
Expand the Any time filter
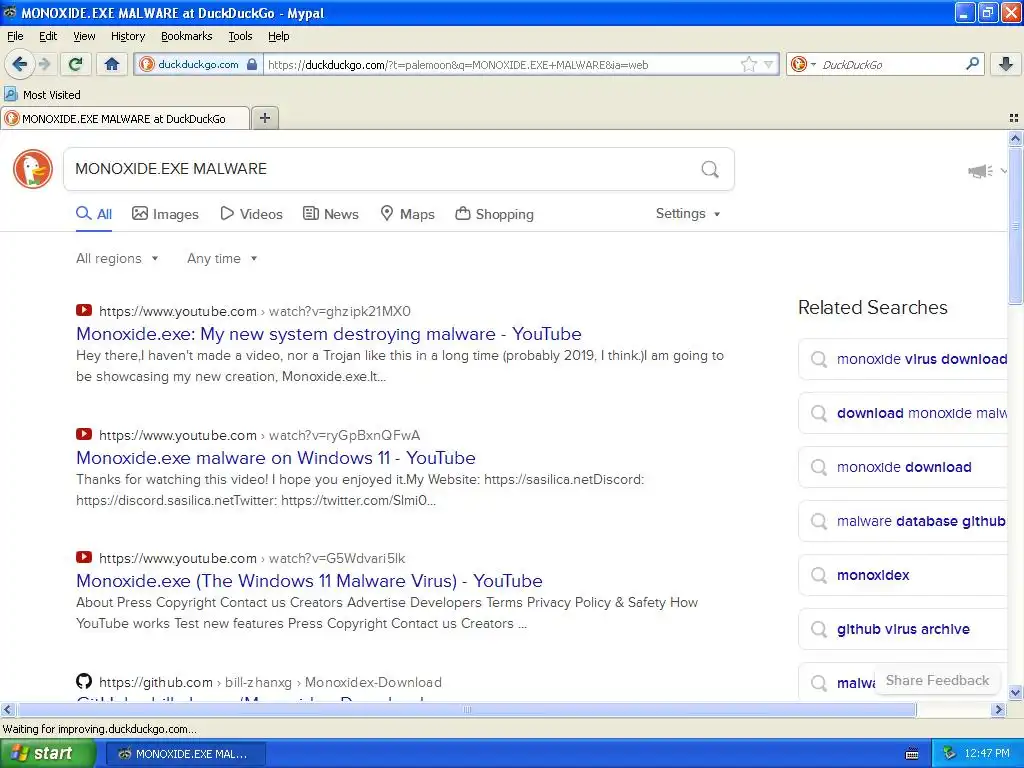[x=222, y=259]
